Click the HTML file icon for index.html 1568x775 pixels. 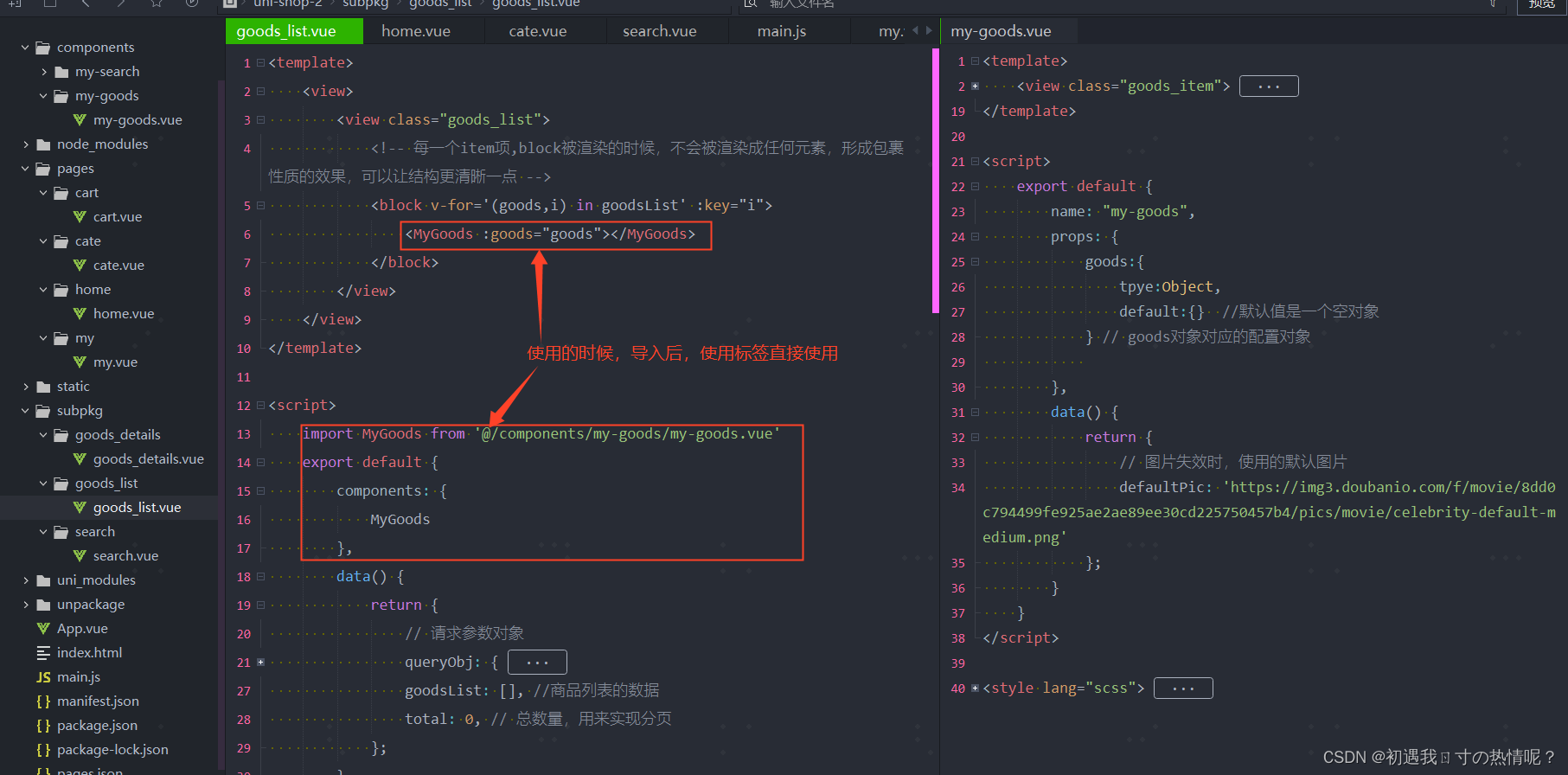pos(43,653)
